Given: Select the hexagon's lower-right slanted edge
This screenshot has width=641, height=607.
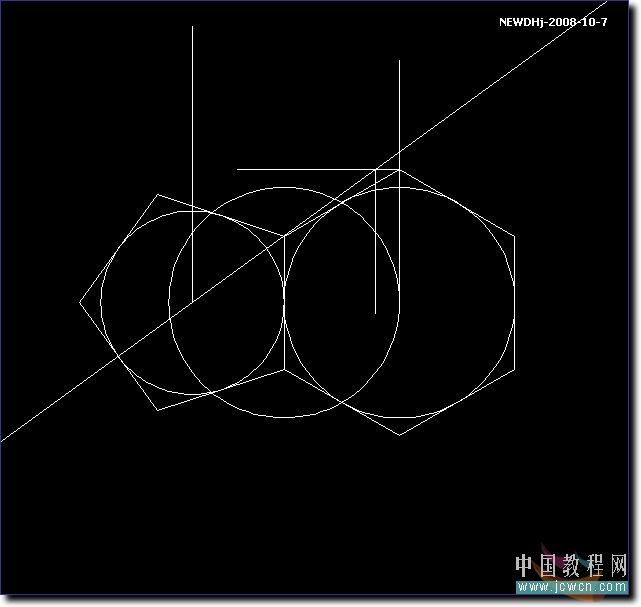Looking at the screenshot, I should pos(457,402).
